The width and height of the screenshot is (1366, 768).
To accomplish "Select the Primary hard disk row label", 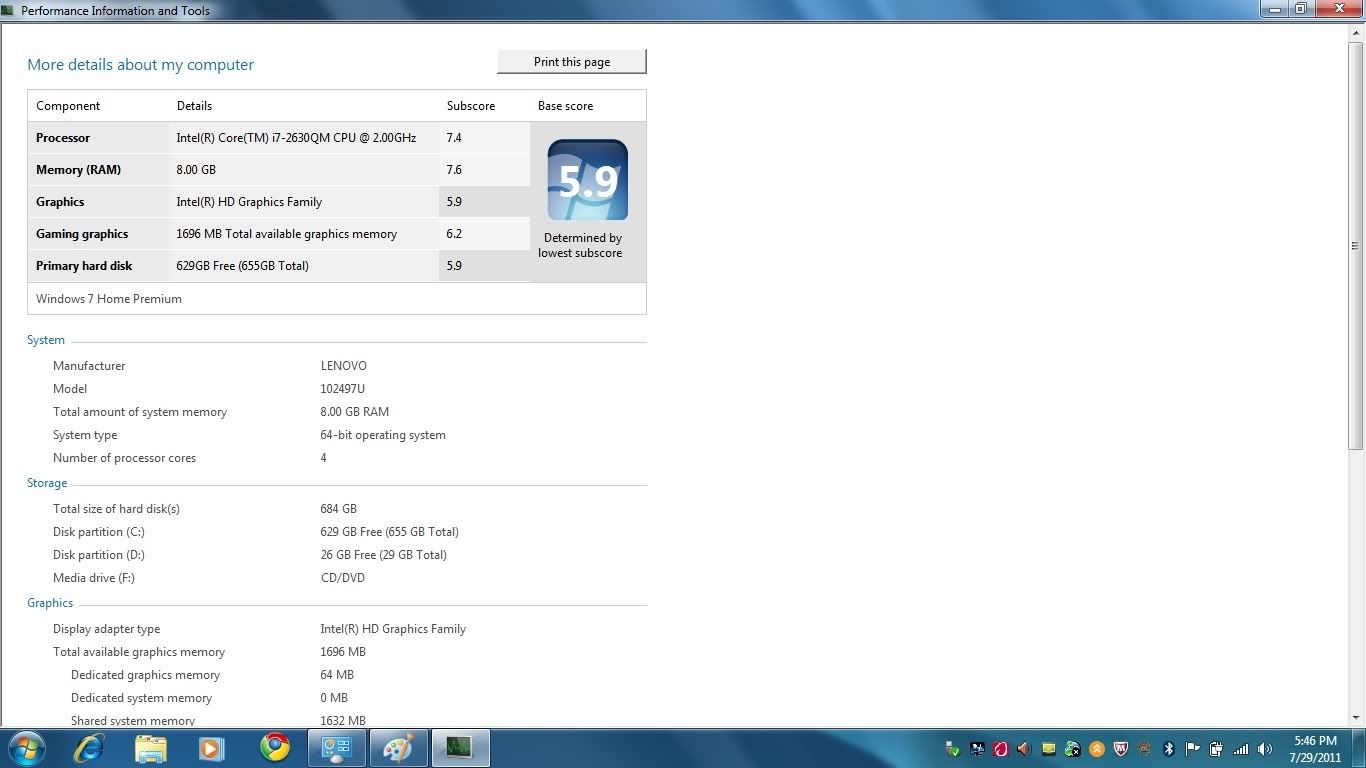I will (84, 266).
